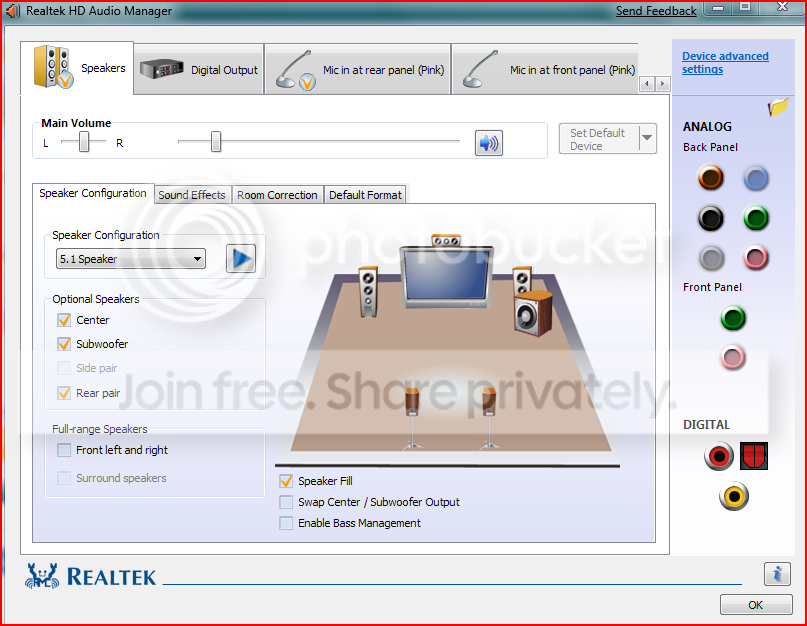The width and height of the screenshot is (807, 626).
Task: Expand the Set Default Device arrow
Action: (647, 138)
